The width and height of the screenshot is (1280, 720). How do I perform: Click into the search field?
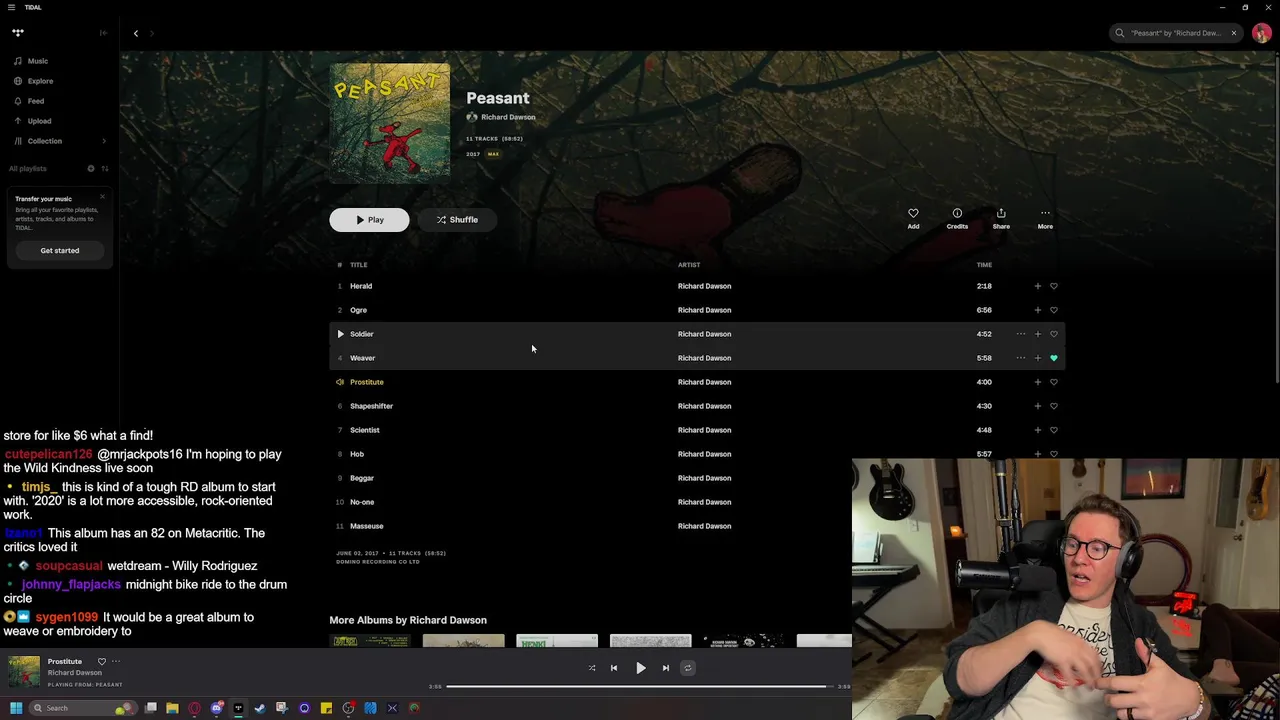(x=1175, y=33)
